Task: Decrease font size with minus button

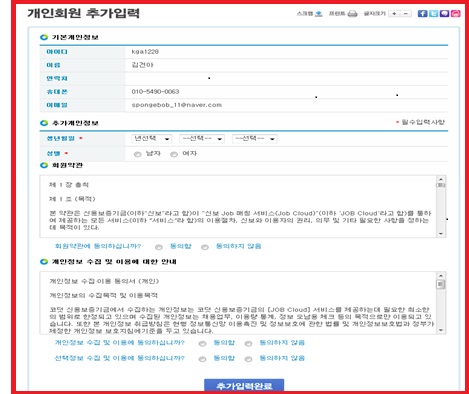Action: [x=405, y=14]
